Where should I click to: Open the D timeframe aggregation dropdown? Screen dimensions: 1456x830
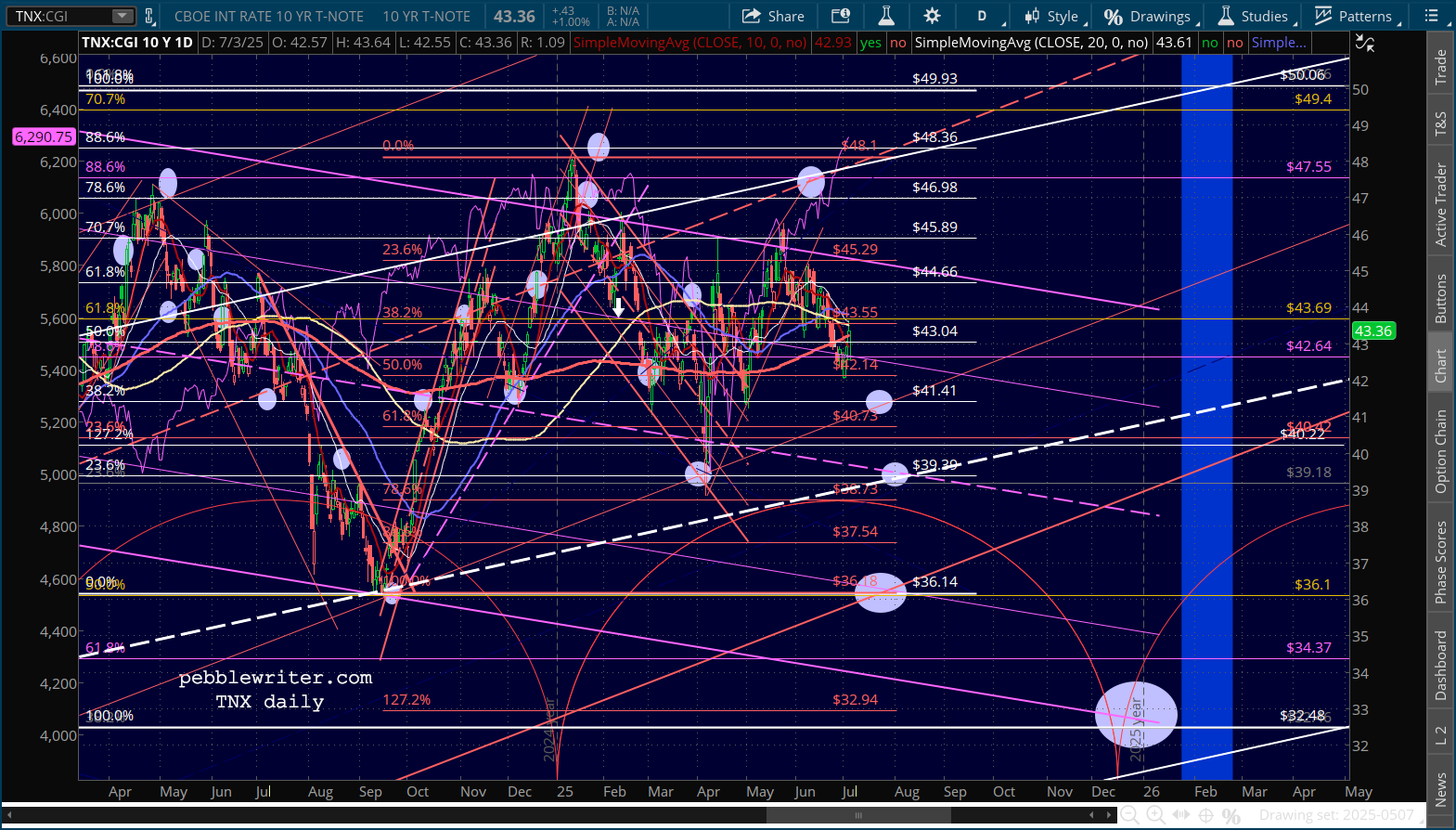[982, 16]
